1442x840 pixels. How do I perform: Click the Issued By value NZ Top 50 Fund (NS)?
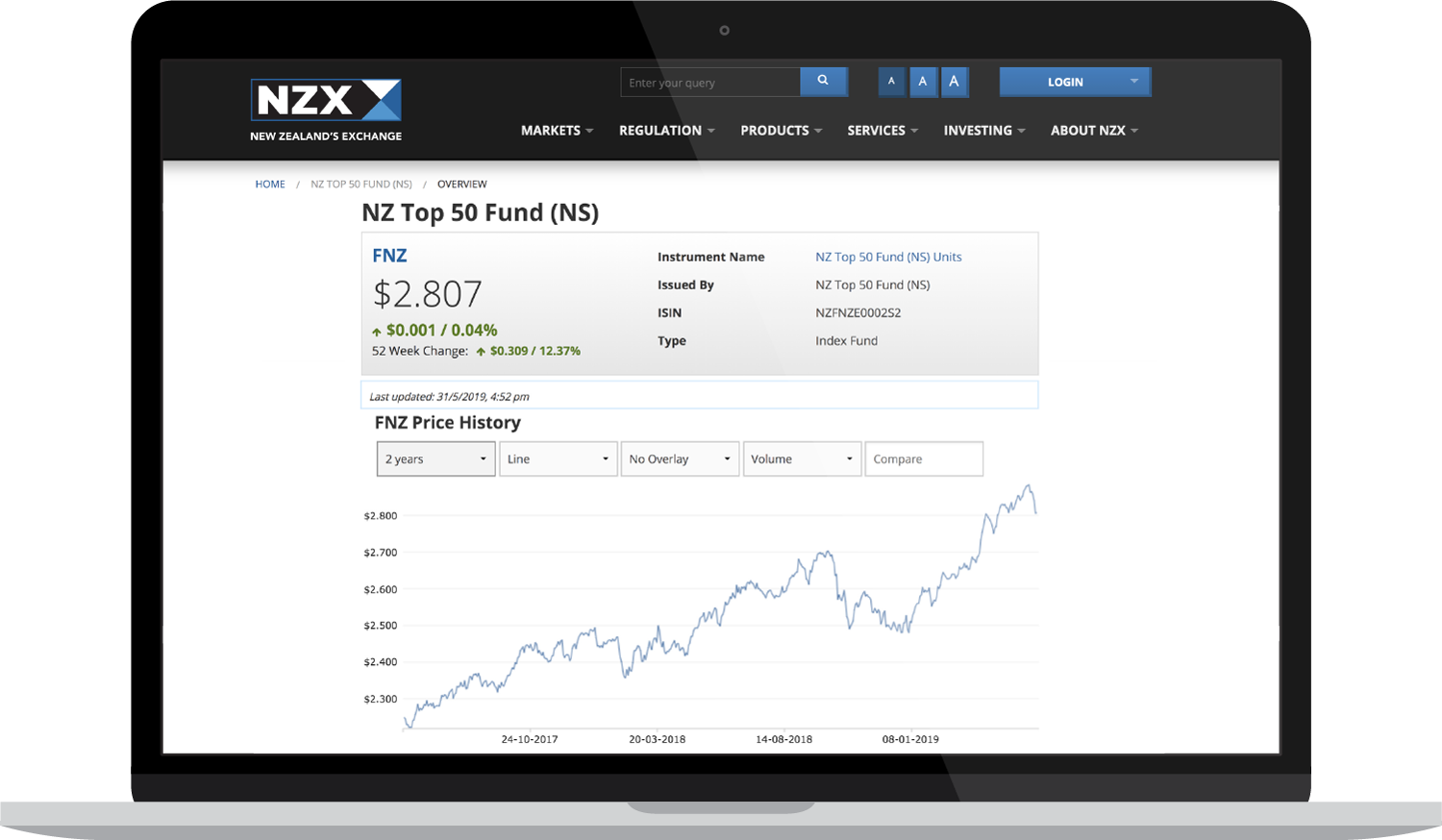coord(873,285)
